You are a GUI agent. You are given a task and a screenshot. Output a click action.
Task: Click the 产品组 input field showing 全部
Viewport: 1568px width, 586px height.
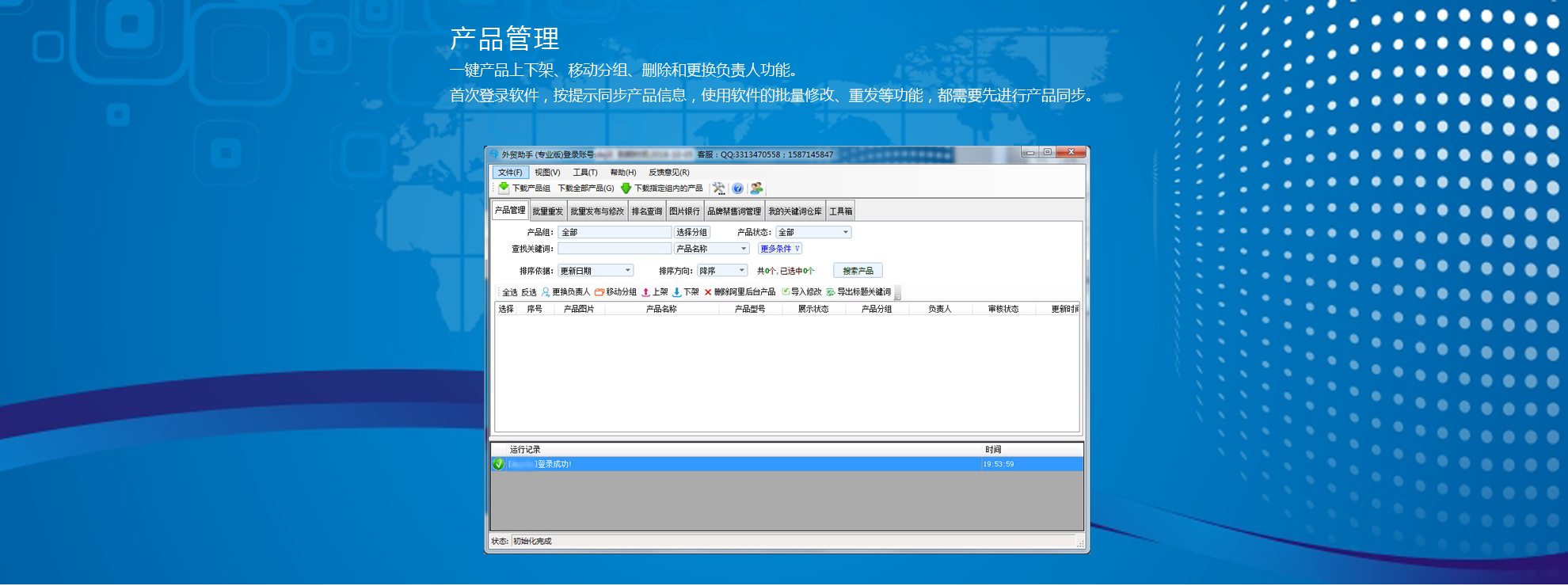point(615,232)
